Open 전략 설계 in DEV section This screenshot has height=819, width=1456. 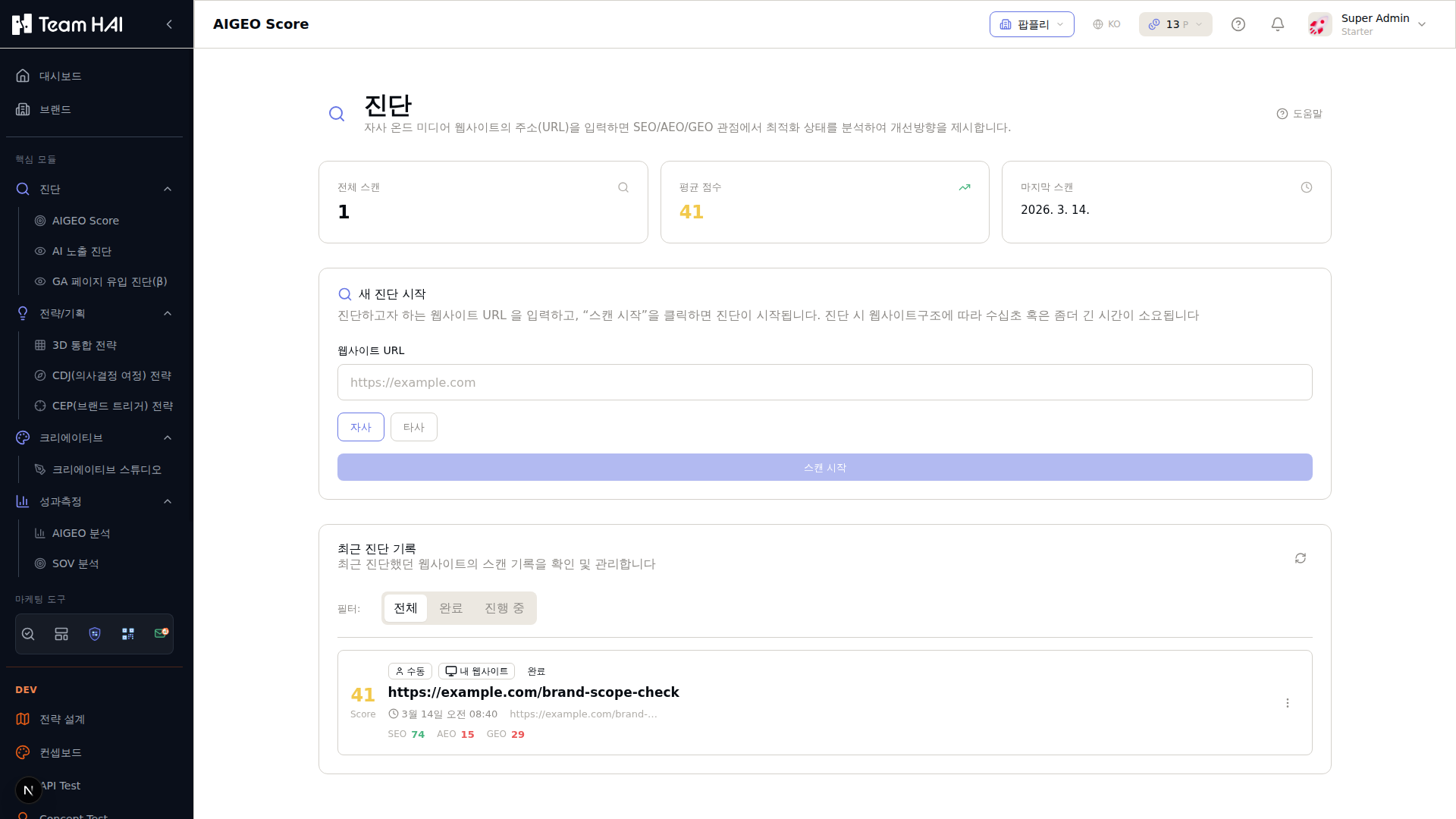94,719
